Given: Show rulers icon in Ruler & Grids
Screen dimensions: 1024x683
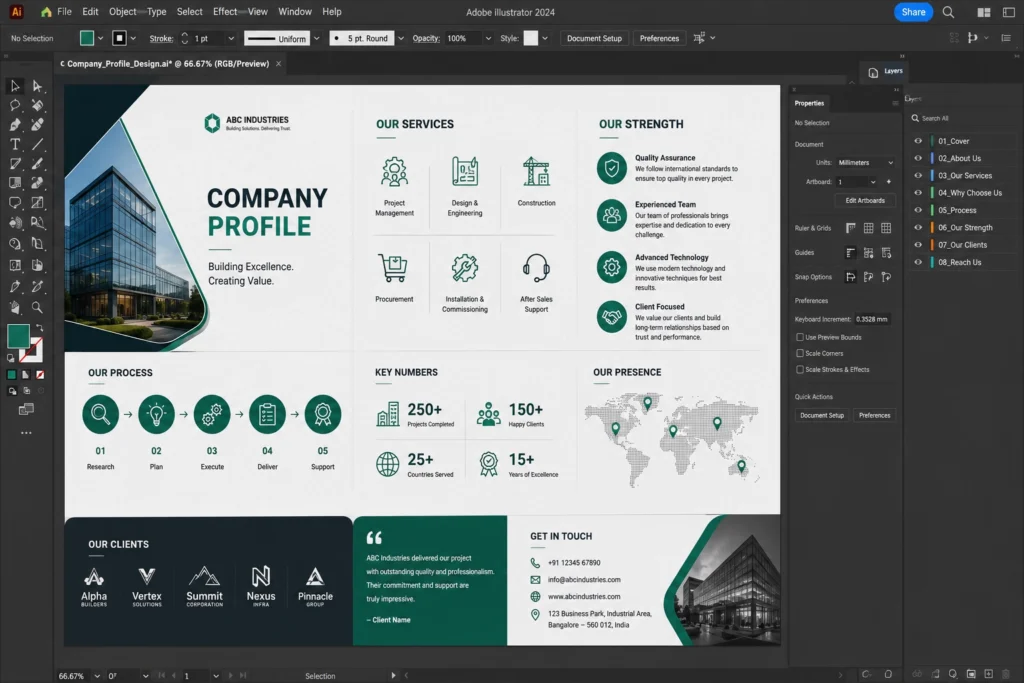Looking at the screenshot, I should pos(850,228).
